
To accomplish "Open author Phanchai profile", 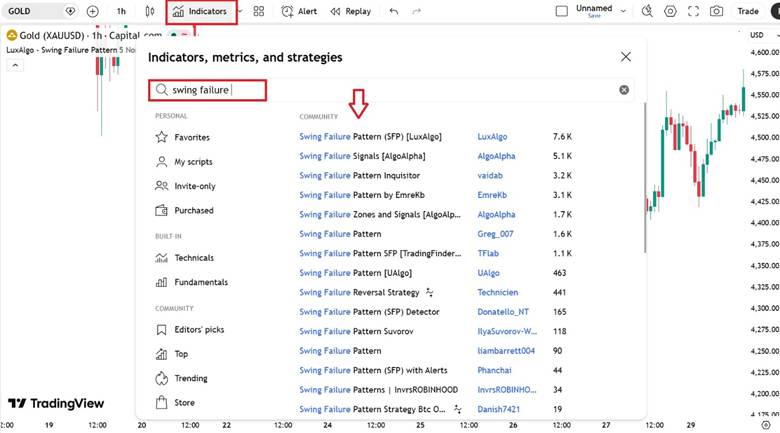I will 494,370.
